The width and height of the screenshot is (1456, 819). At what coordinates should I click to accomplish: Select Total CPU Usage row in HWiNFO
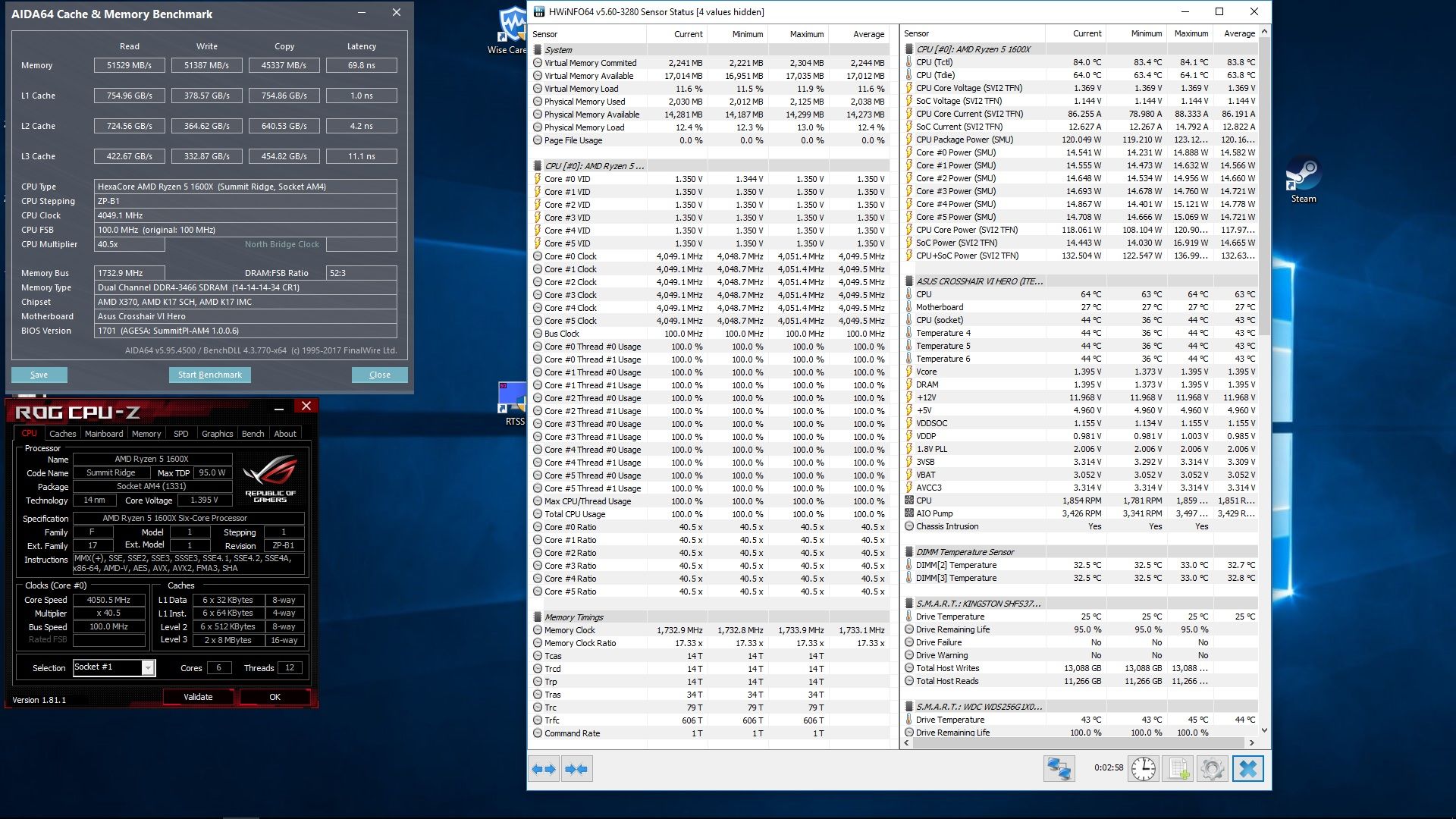click(709, 514)
